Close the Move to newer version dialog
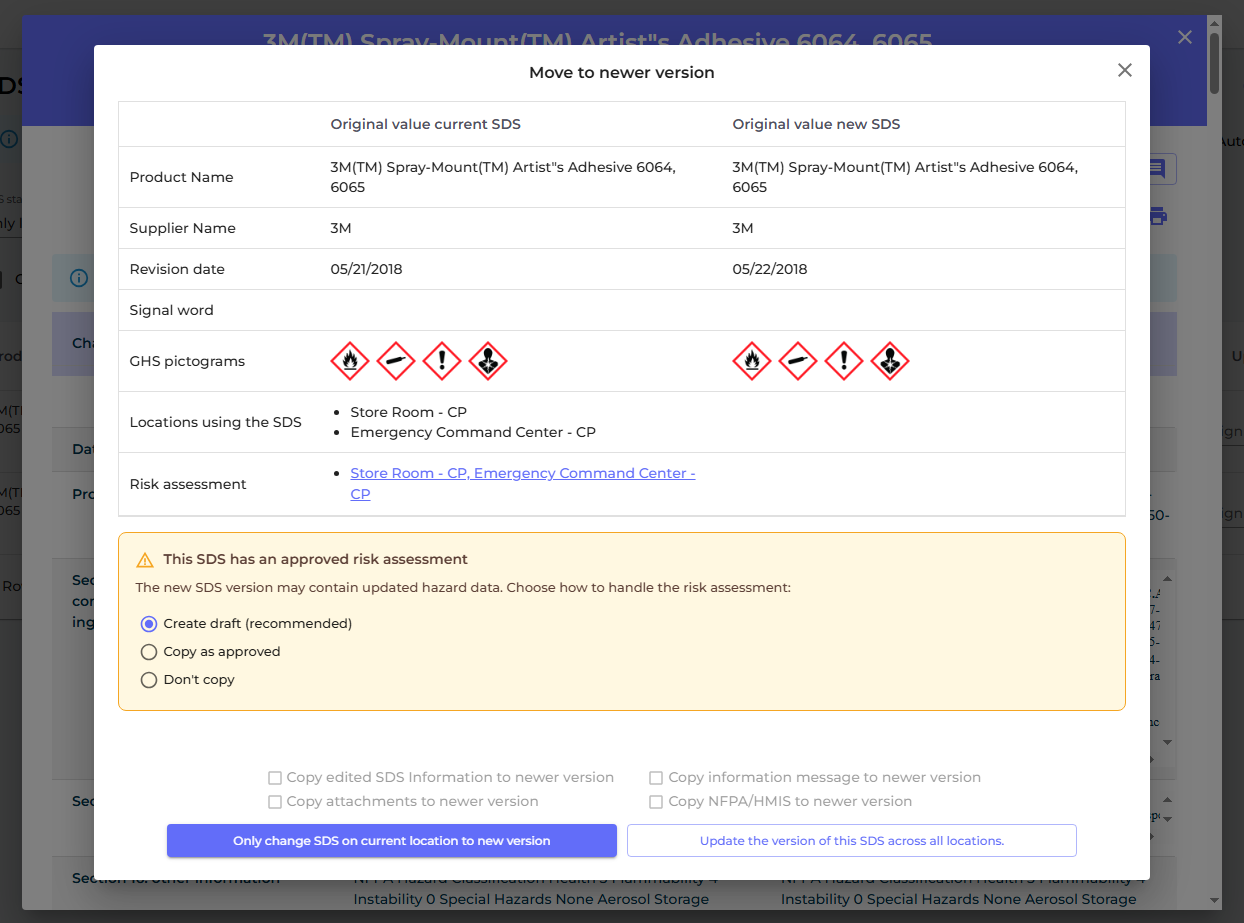Image resolution: width=1244 pixels, height=923 pixels. click(1124, 70)
